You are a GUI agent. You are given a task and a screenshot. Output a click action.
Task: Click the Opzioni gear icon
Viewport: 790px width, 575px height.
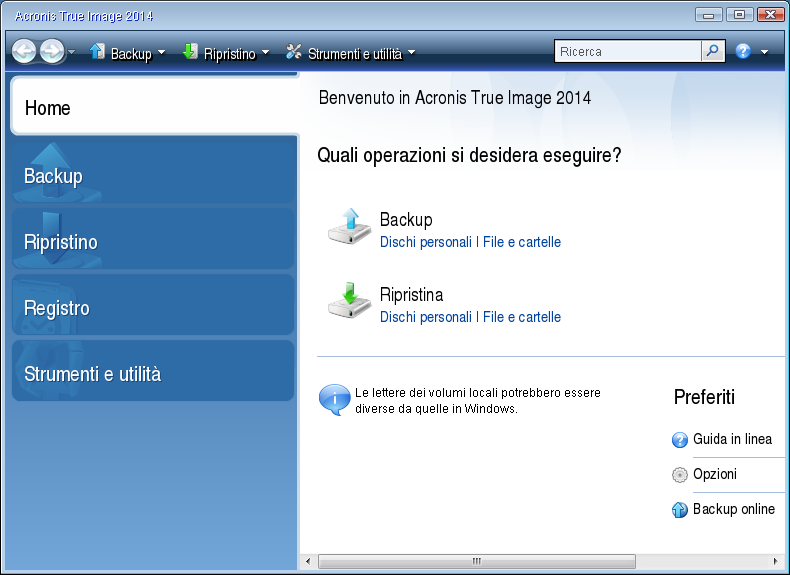[680, 475]
